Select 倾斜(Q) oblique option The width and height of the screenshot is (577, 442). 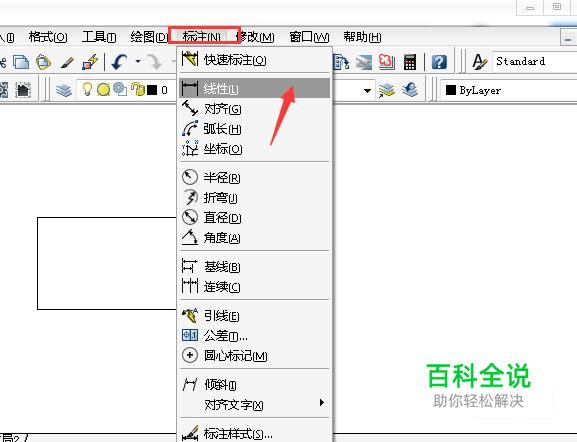pos(255,385)
